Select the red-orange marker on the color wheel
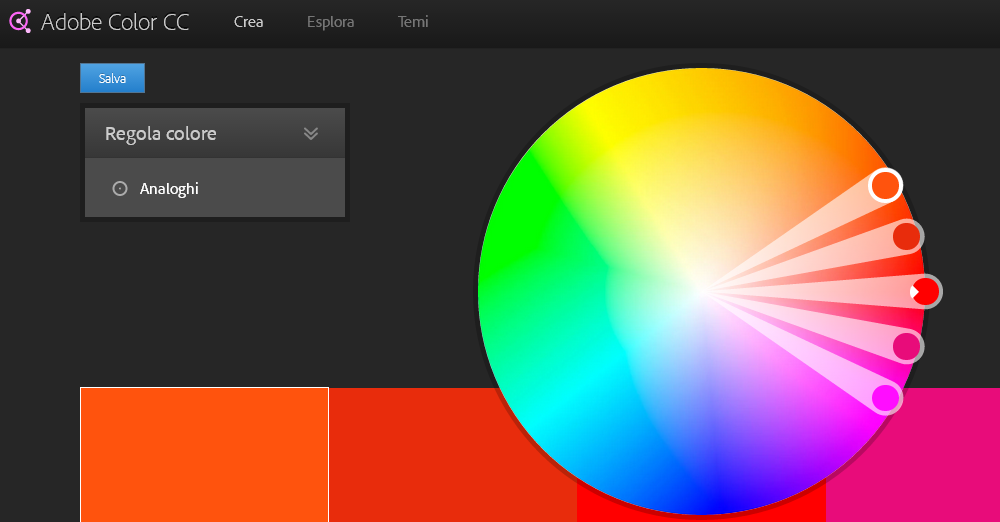 (906, 237)
